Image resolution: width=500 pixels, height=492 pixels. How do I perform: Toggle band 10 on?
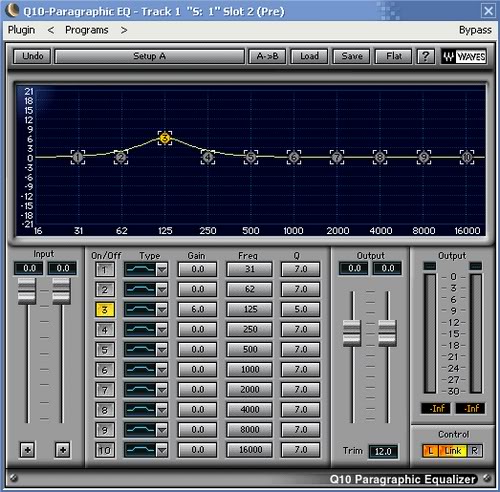point(105,450)
